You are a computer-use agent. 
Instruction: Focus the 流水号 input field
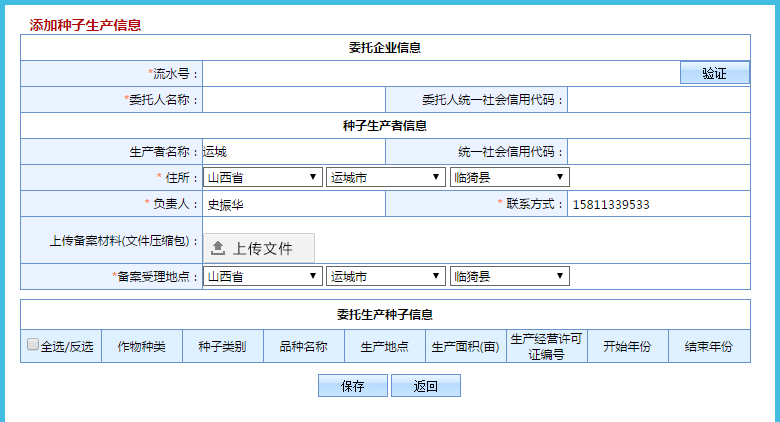coord(441,74)
